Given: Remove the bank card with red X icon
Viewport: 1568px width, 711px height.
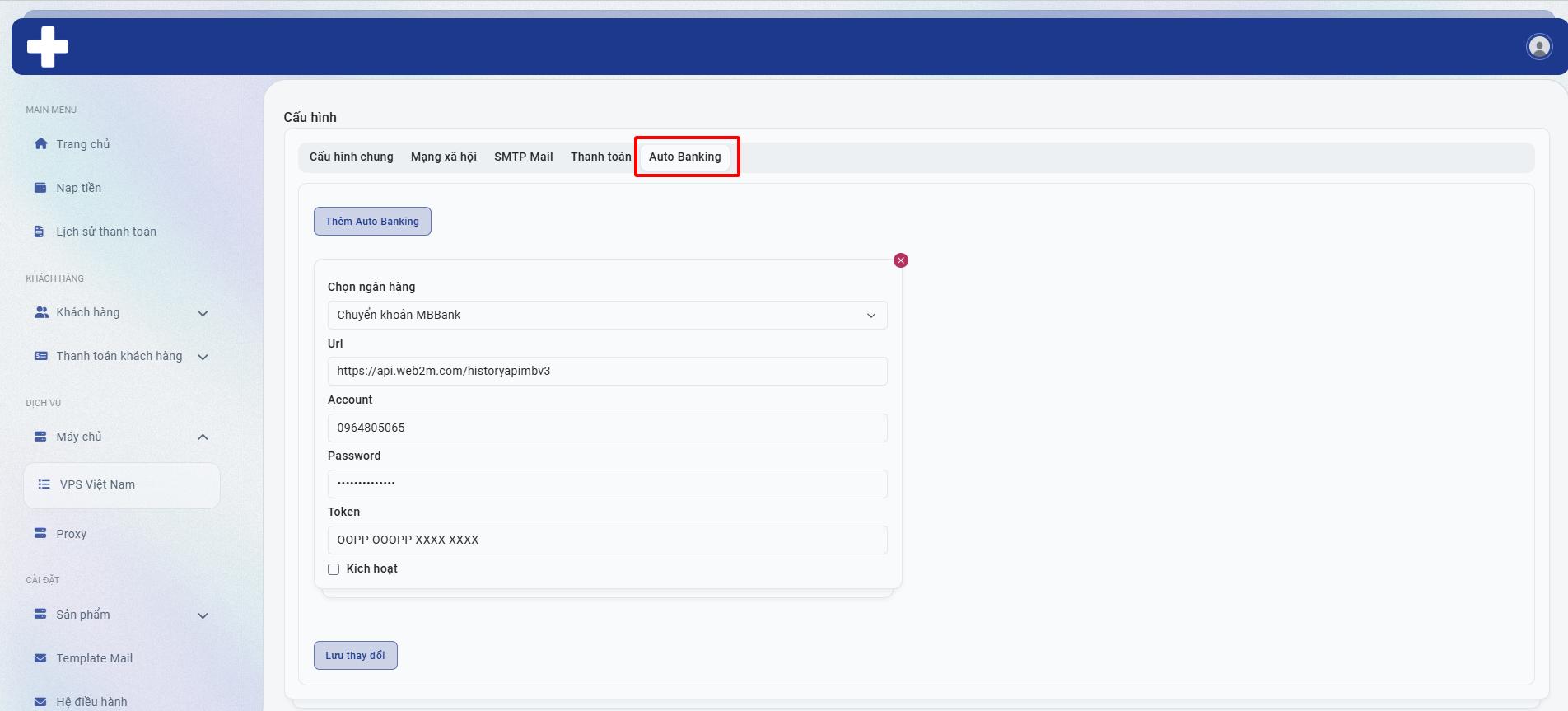Looking at the screenshot, I should tap(901, 260).
